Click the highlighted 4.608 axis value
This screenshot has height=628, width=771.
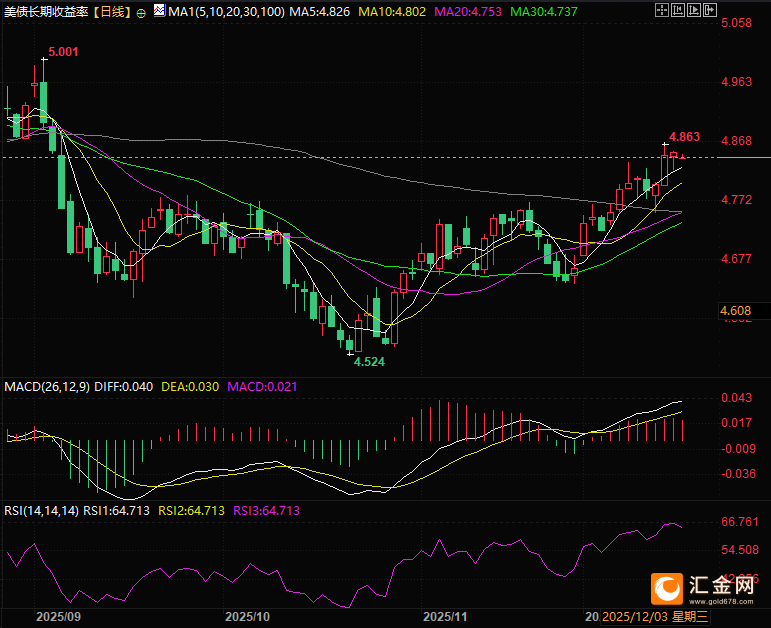click(736, 311)
